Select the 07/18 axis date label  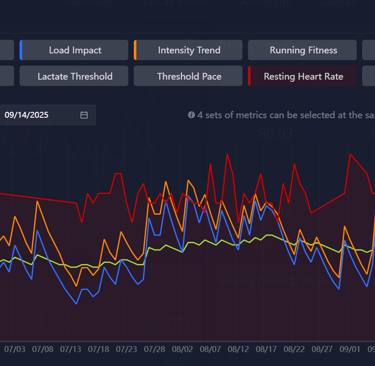tap(99, 349)
